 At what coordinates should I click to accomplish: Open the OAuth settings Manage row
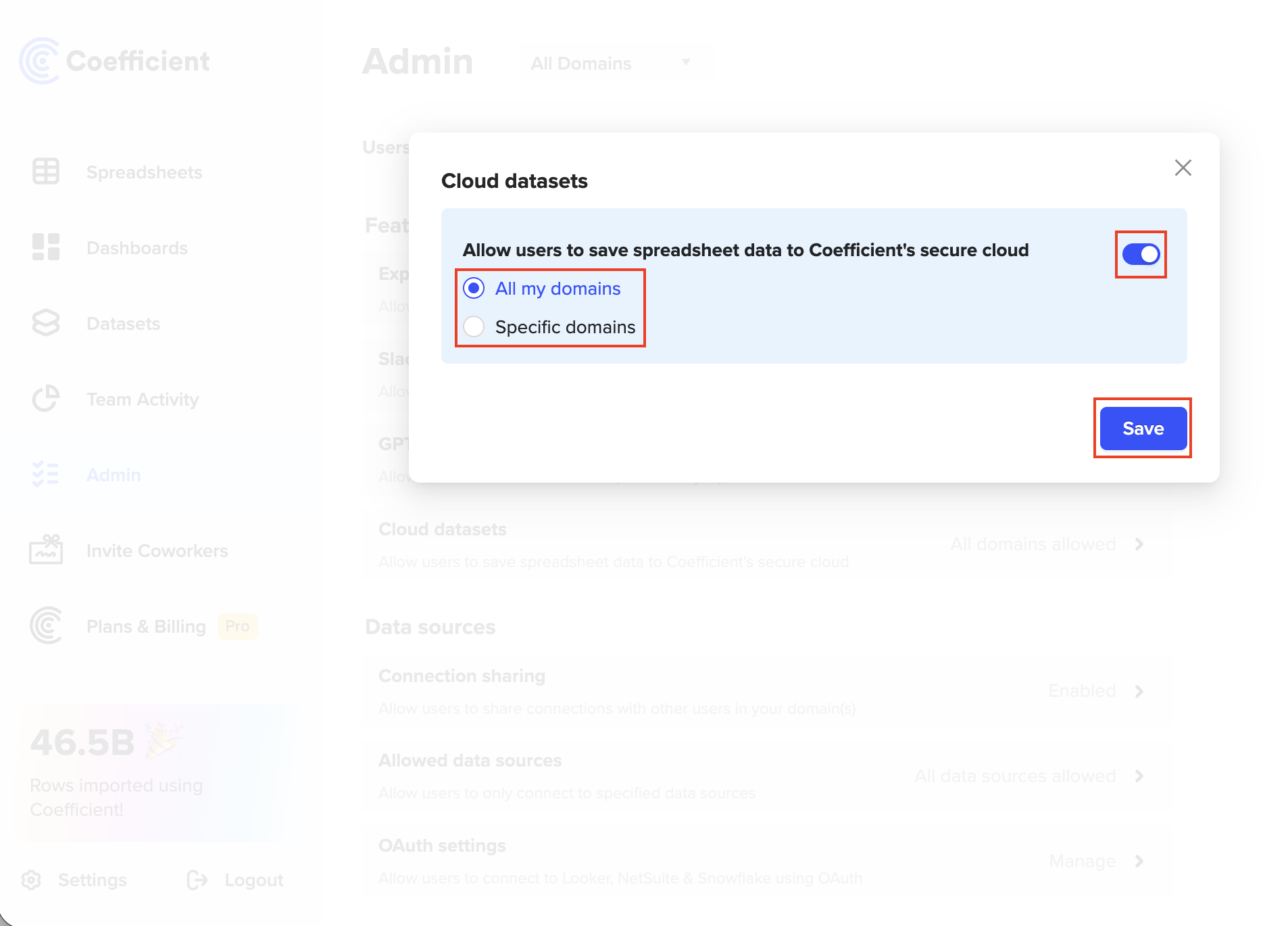1095,861
